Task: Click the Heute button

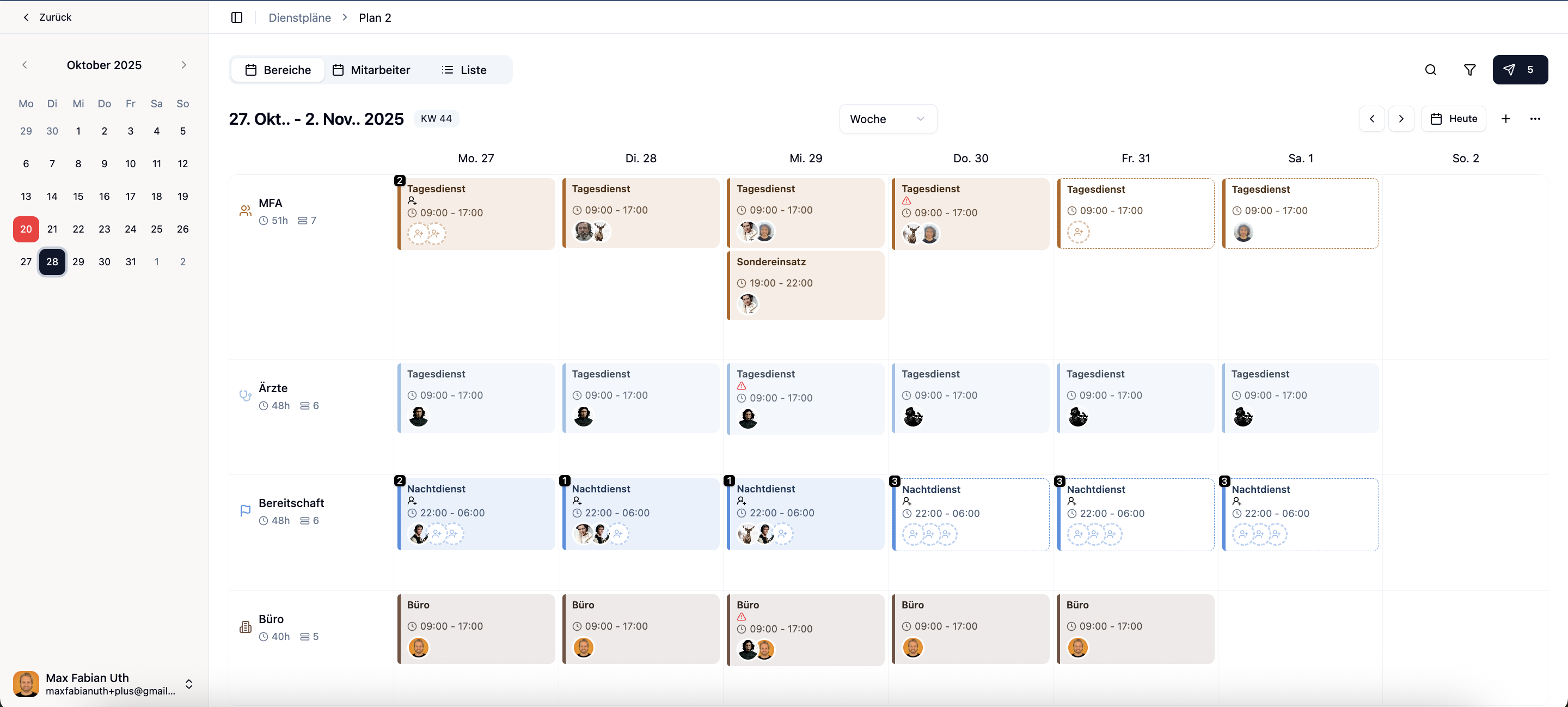Action: click(1453, 119)
